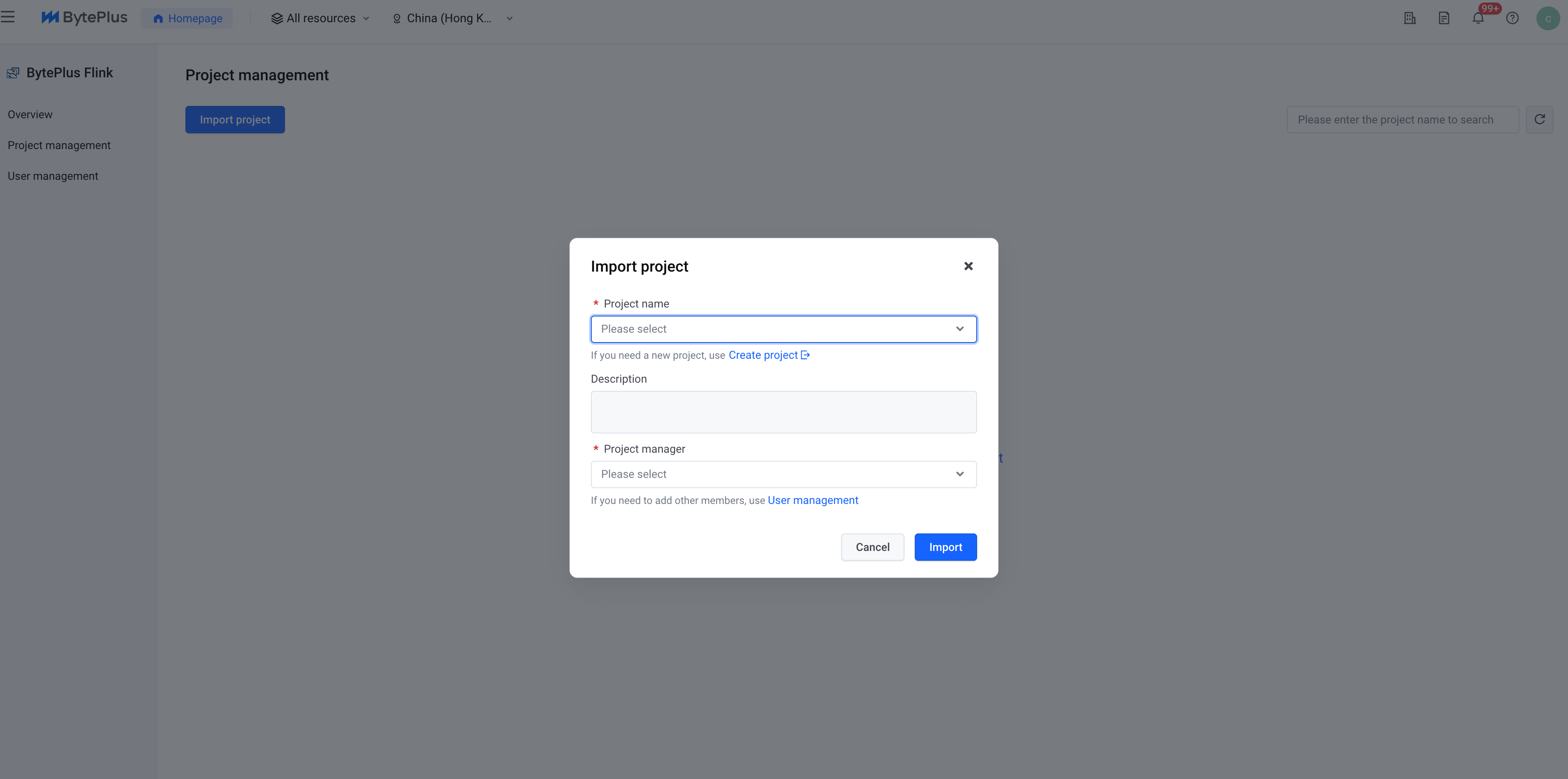The width and height of the screenshot is (1568, 779).
Task: Open the help question mark icon
Action: coord(1512,18)
